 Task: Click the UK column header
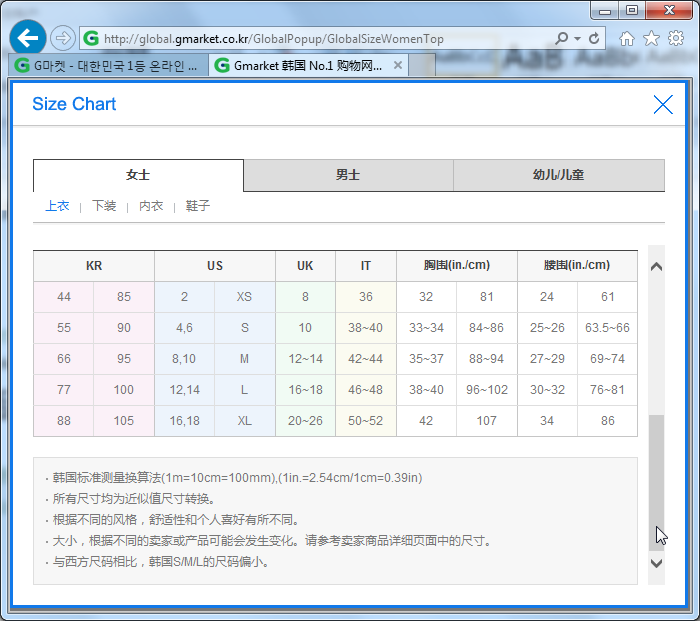[x=305, y=266]
